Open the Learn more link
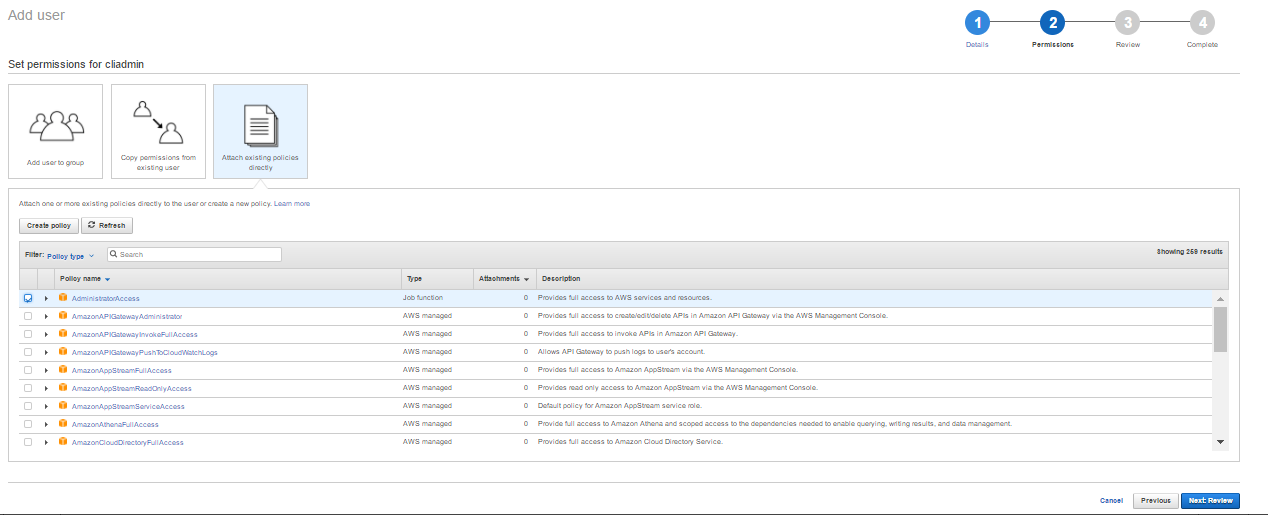Viewport: 1268px width, 515px height. pos(292,203)
